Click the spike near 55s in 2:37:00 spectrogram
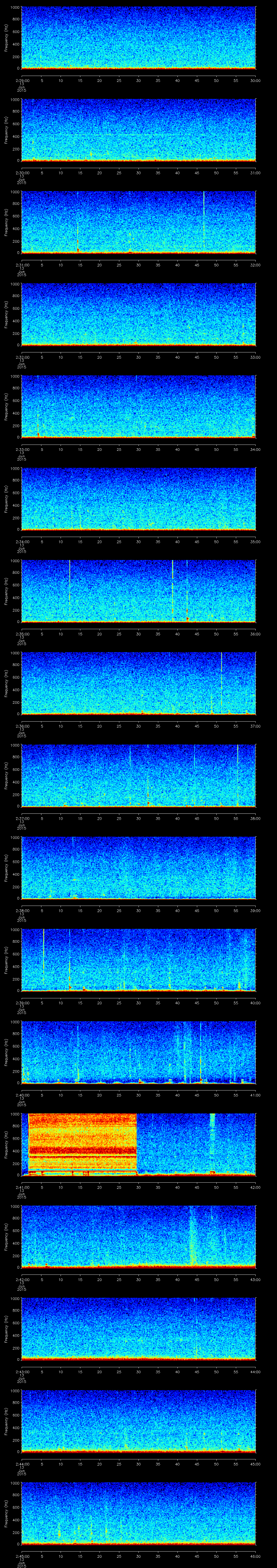Screen dimensions: 277x1568 (x=238, y=775)
